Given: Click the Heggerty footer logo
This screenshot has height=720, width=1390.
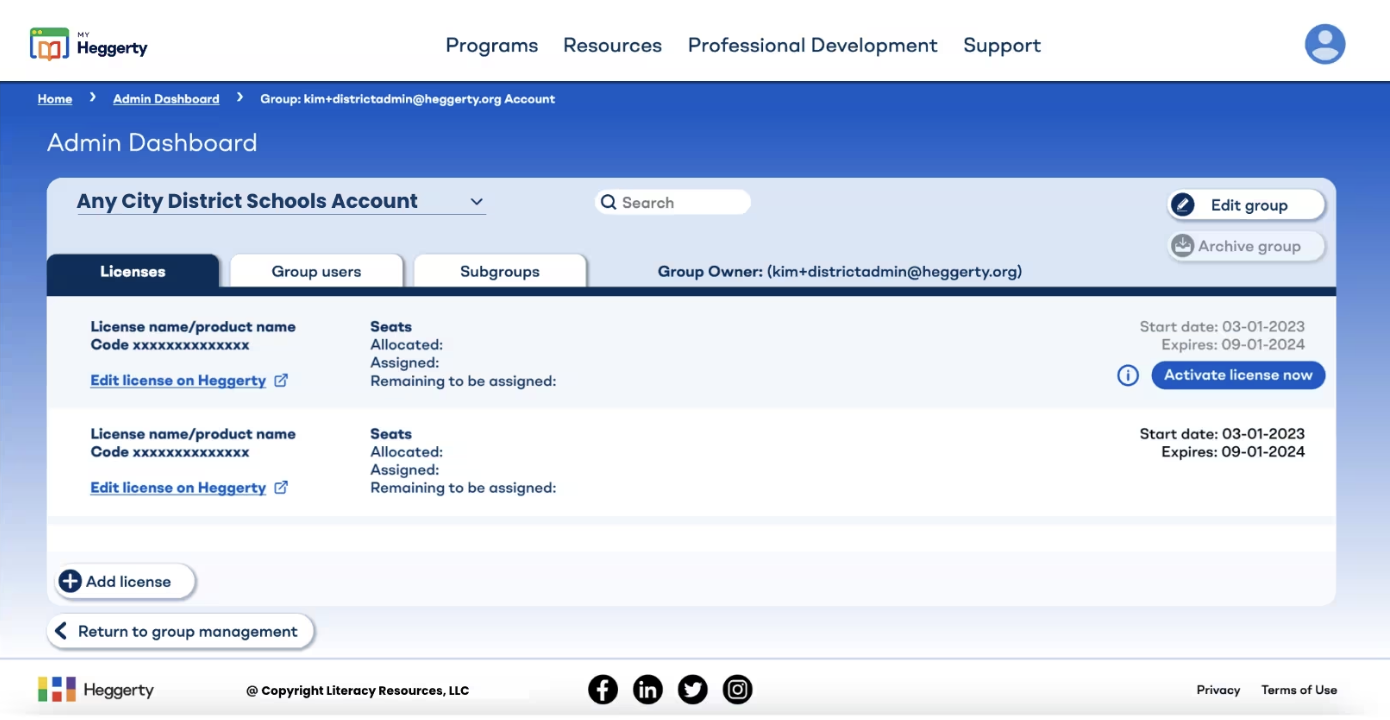Looking at the screenshot, I should pyautogui.click(x=96, y=689).
